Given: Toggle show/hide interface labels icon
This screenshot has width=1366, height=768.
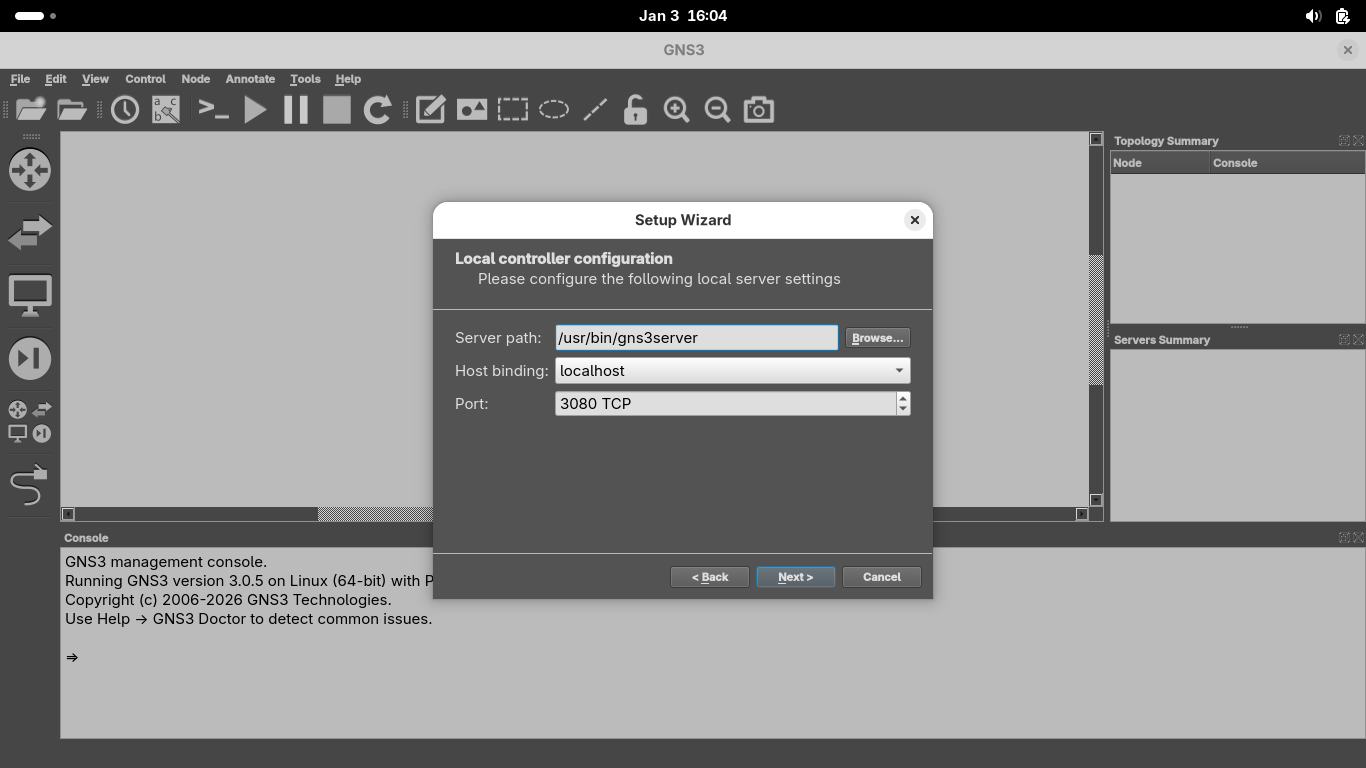Looking at the screenshot, I should click(166, 110).
